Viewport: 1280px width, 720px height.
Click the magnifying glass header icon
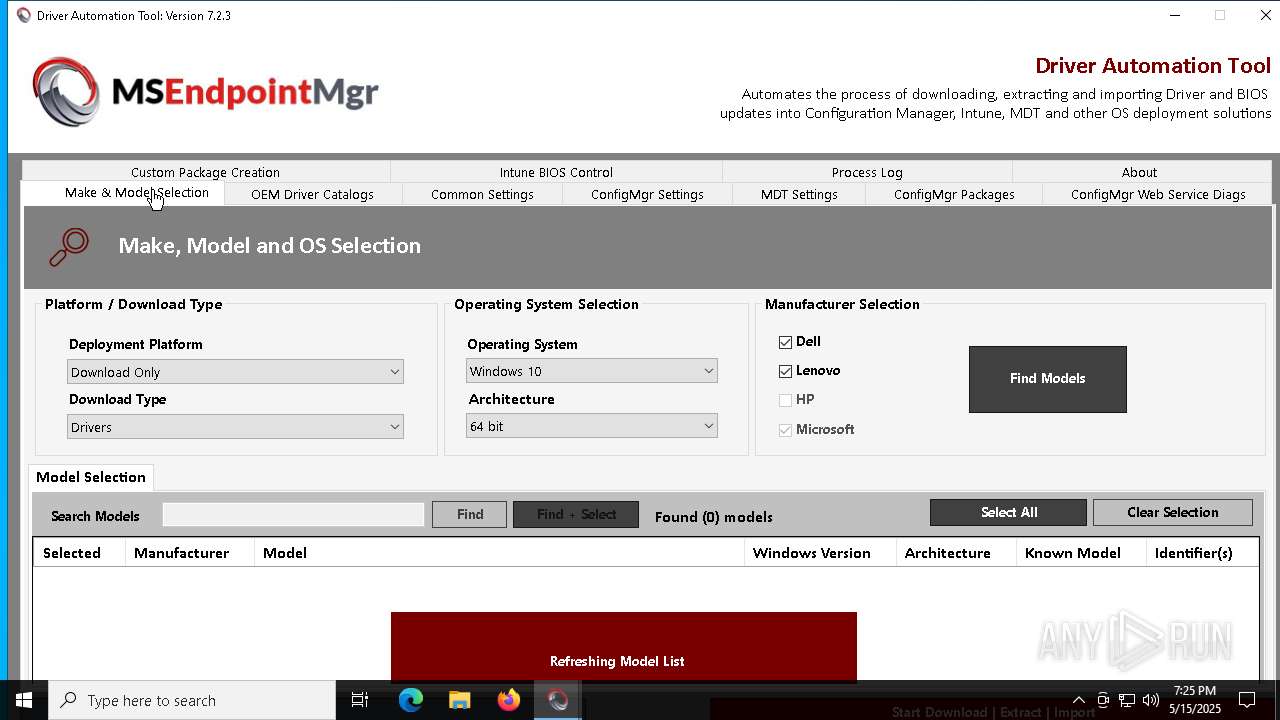[x=69, y=247]
